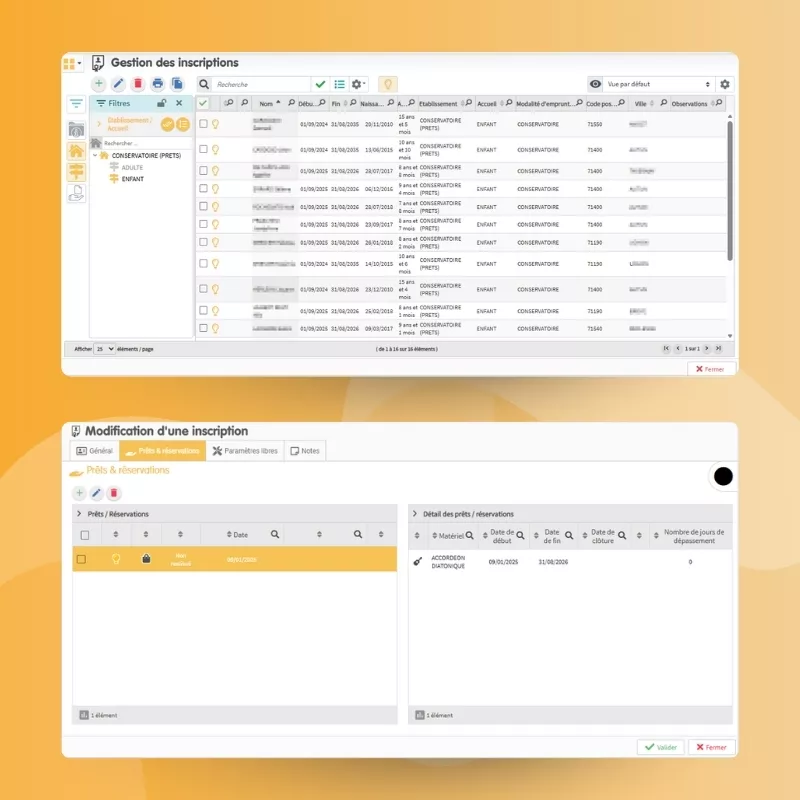Open the Vue par défaut dropdown
This screenshot has width=800, height=800.
click(657, 85)
